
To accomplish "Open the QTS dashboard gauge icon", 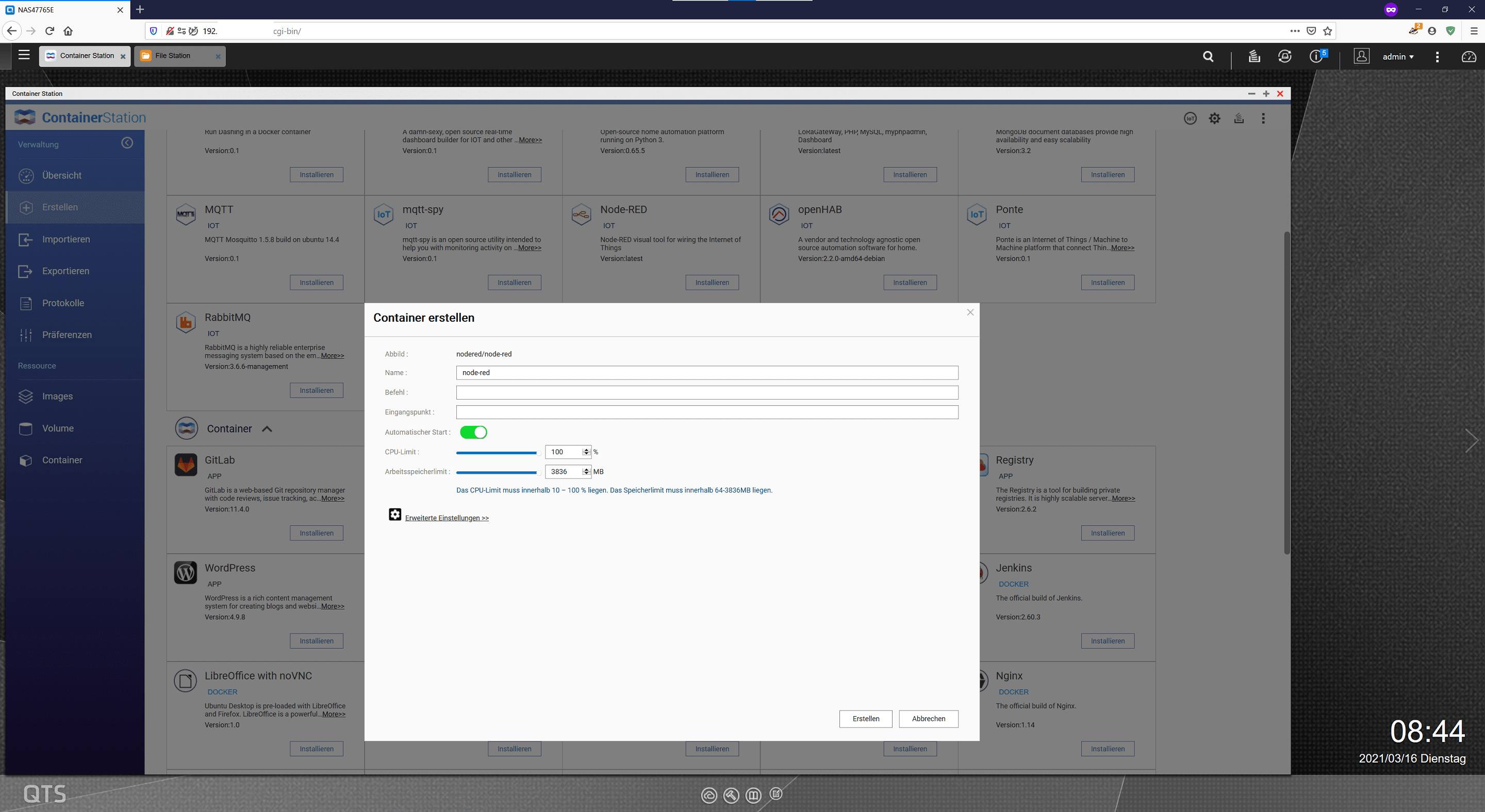I will tap(1468, 57).
